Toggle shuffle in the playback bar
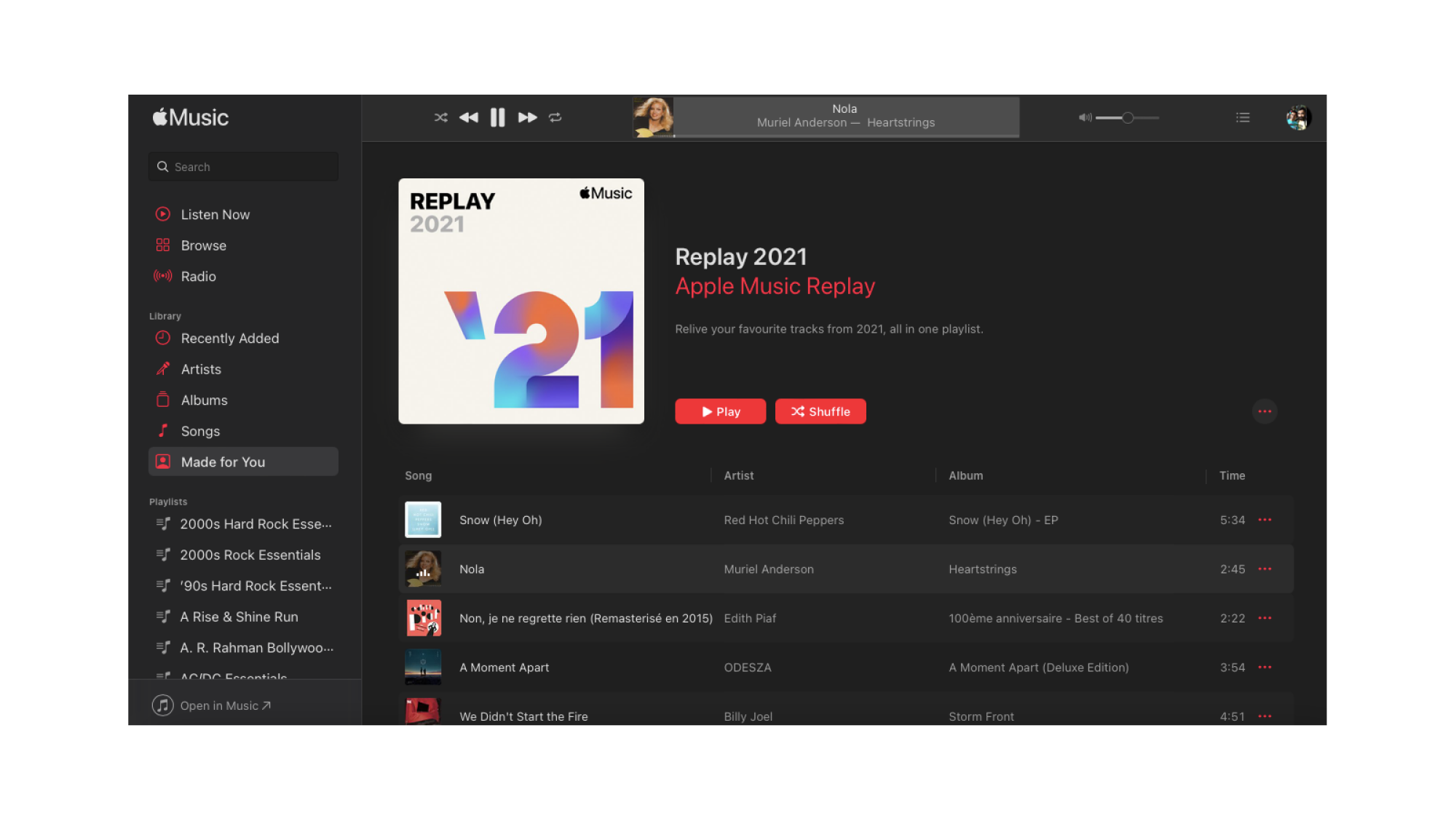This screenshot has width=1456, height=819. (x=440, y=117)
